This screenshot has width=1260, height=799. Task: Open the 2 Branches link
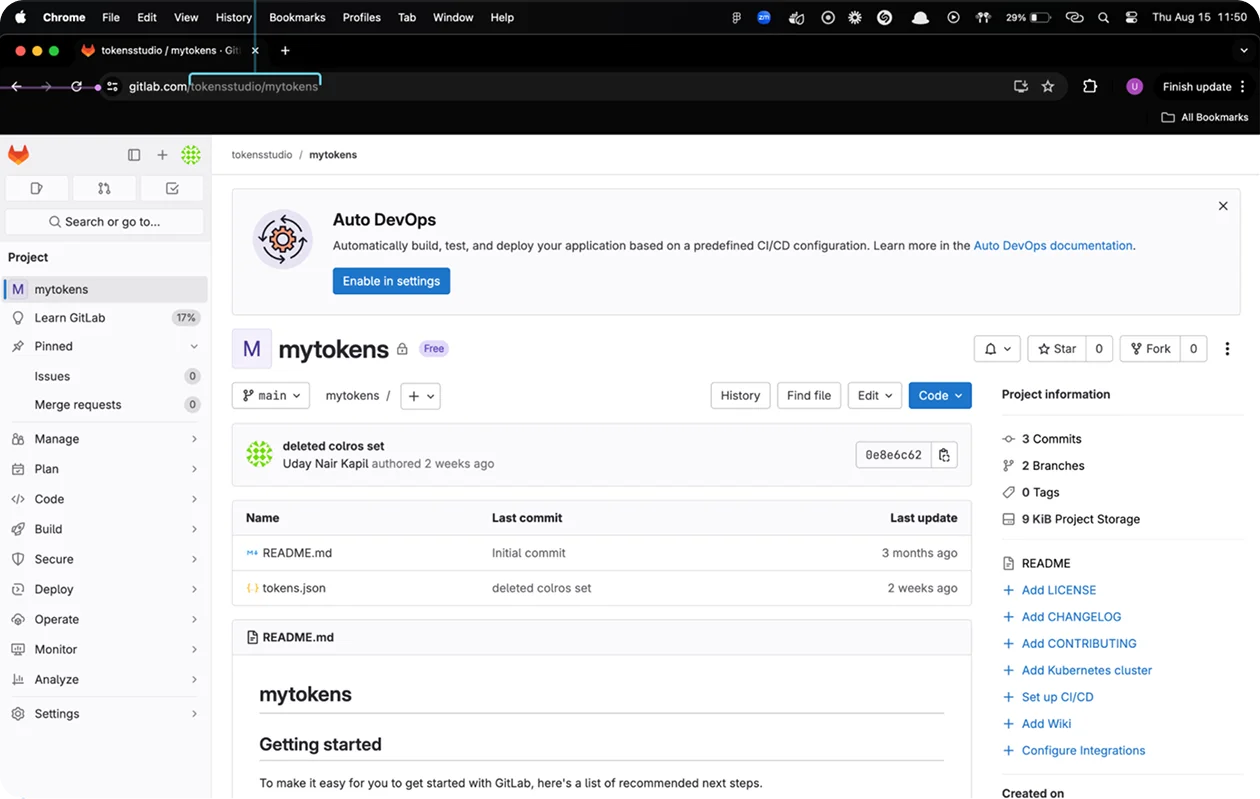point(1053,466)
